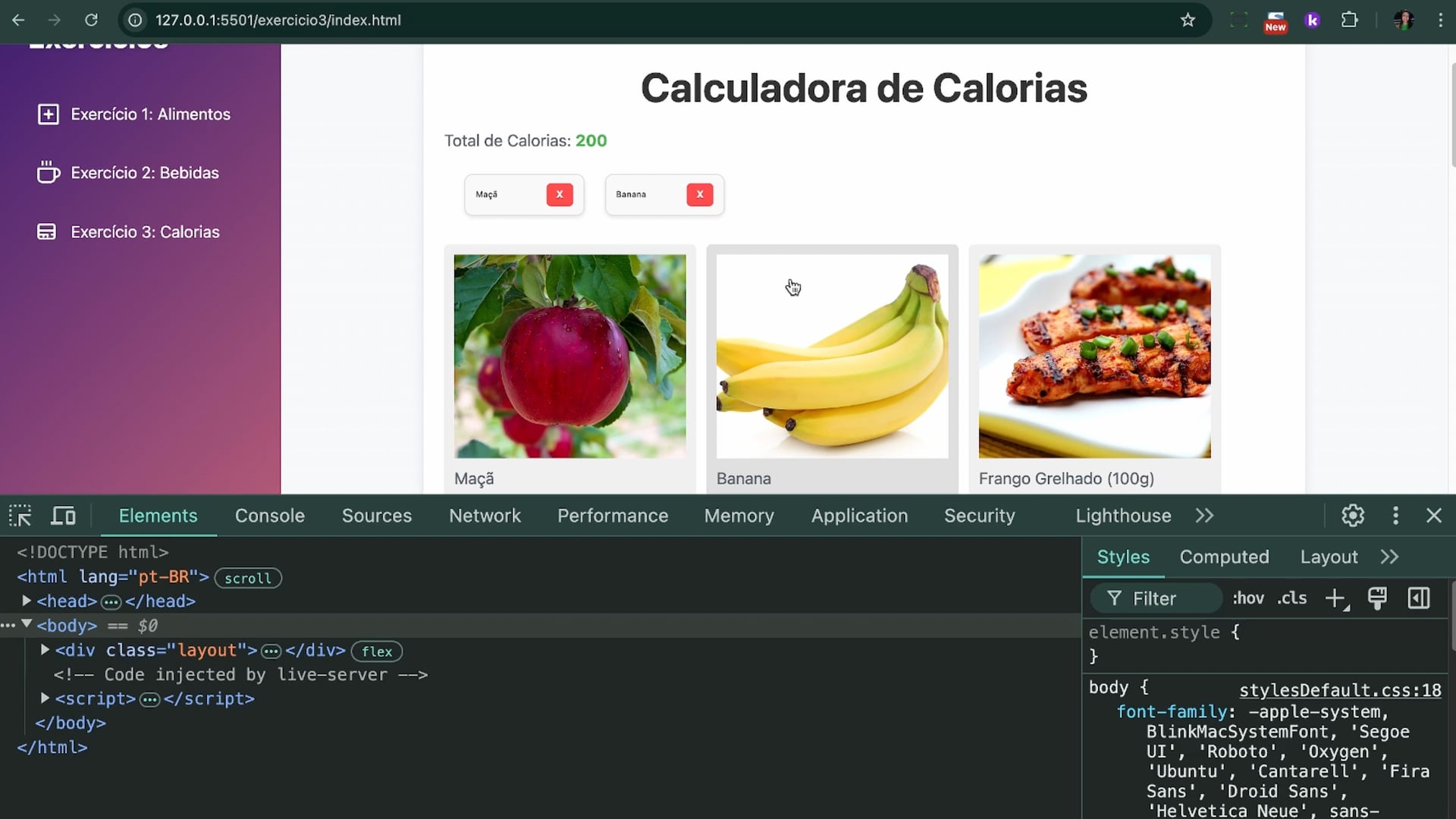The image size is (1456, 819).
Task: Toggle the :hov element state panel
Action: 1247,598
